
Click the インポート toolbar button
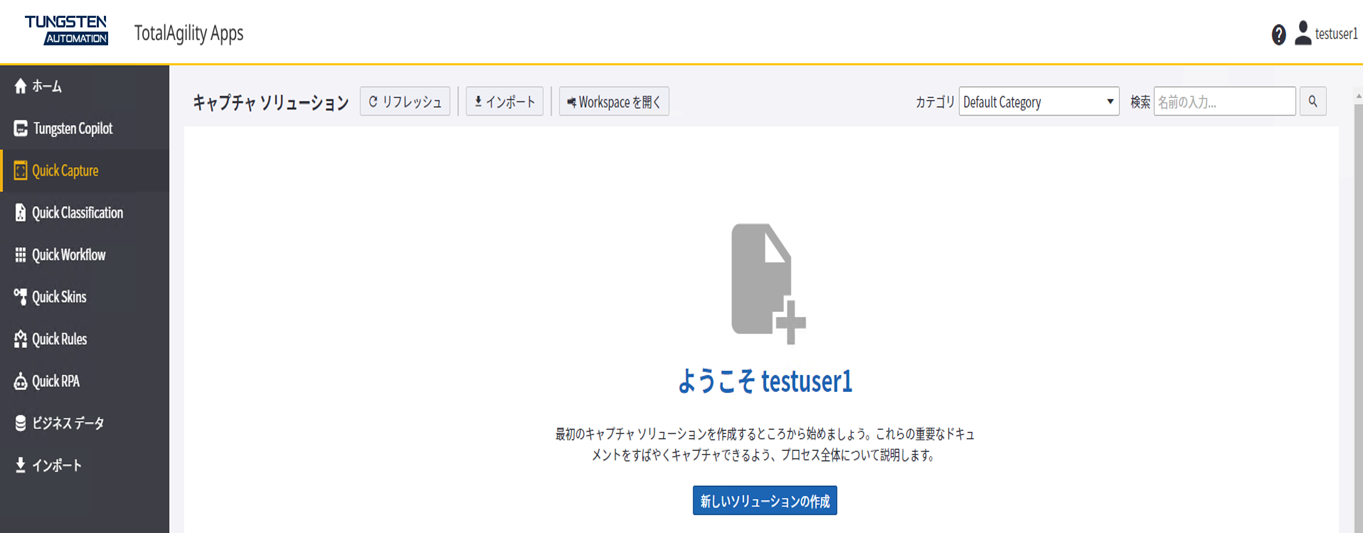click(505, 101)
